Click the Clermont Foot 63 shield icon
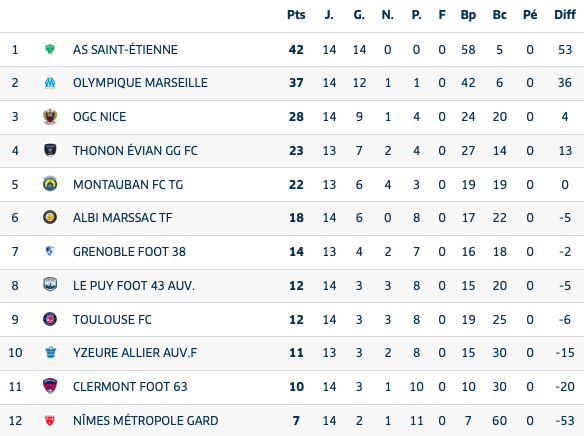Viewport: 584px width, 436px height. pos(50,386)
